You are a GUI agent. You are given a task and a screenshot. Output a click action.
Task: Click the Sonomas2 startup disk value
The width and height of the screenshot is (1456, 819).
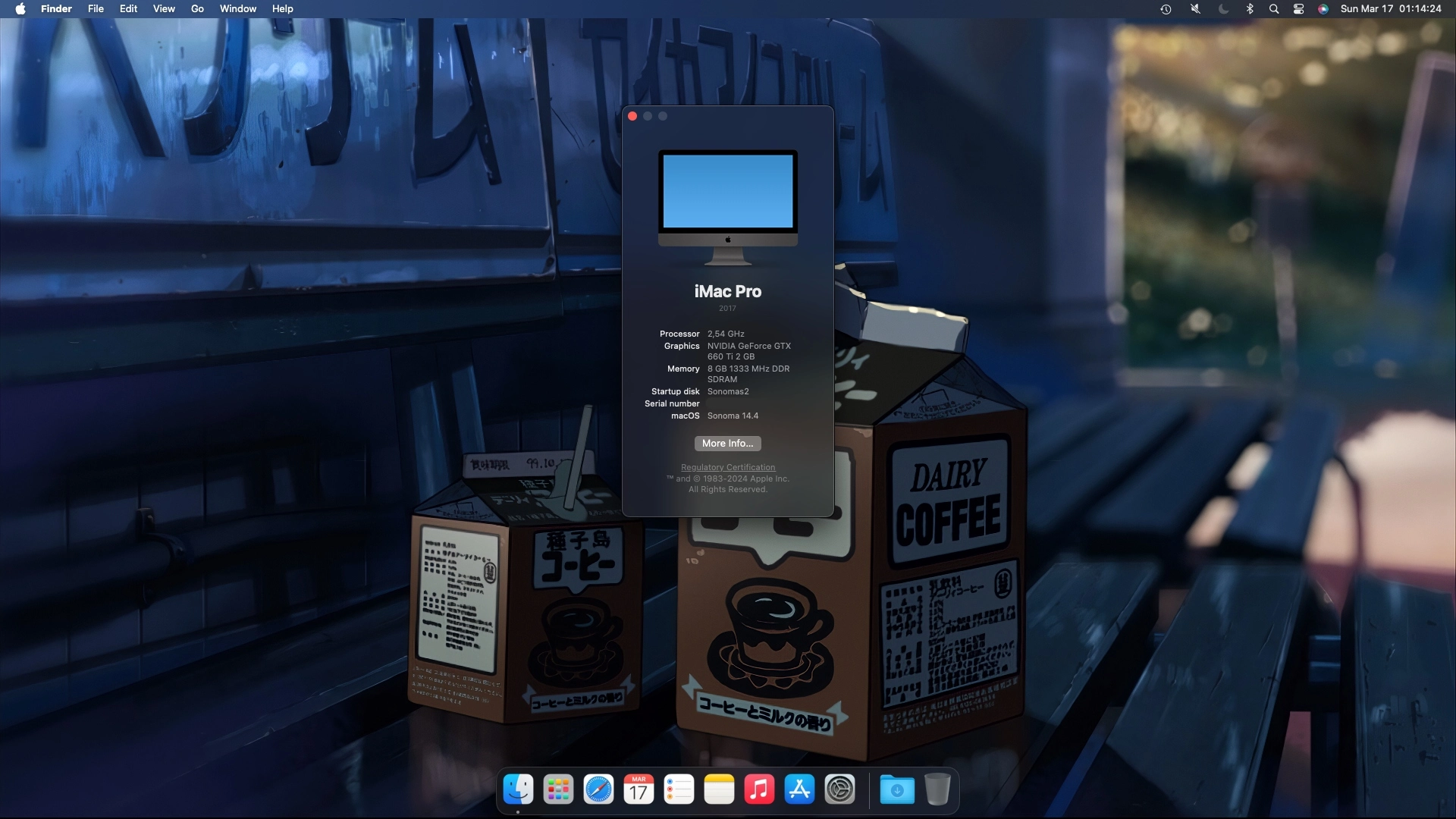[x=728, y=391]
